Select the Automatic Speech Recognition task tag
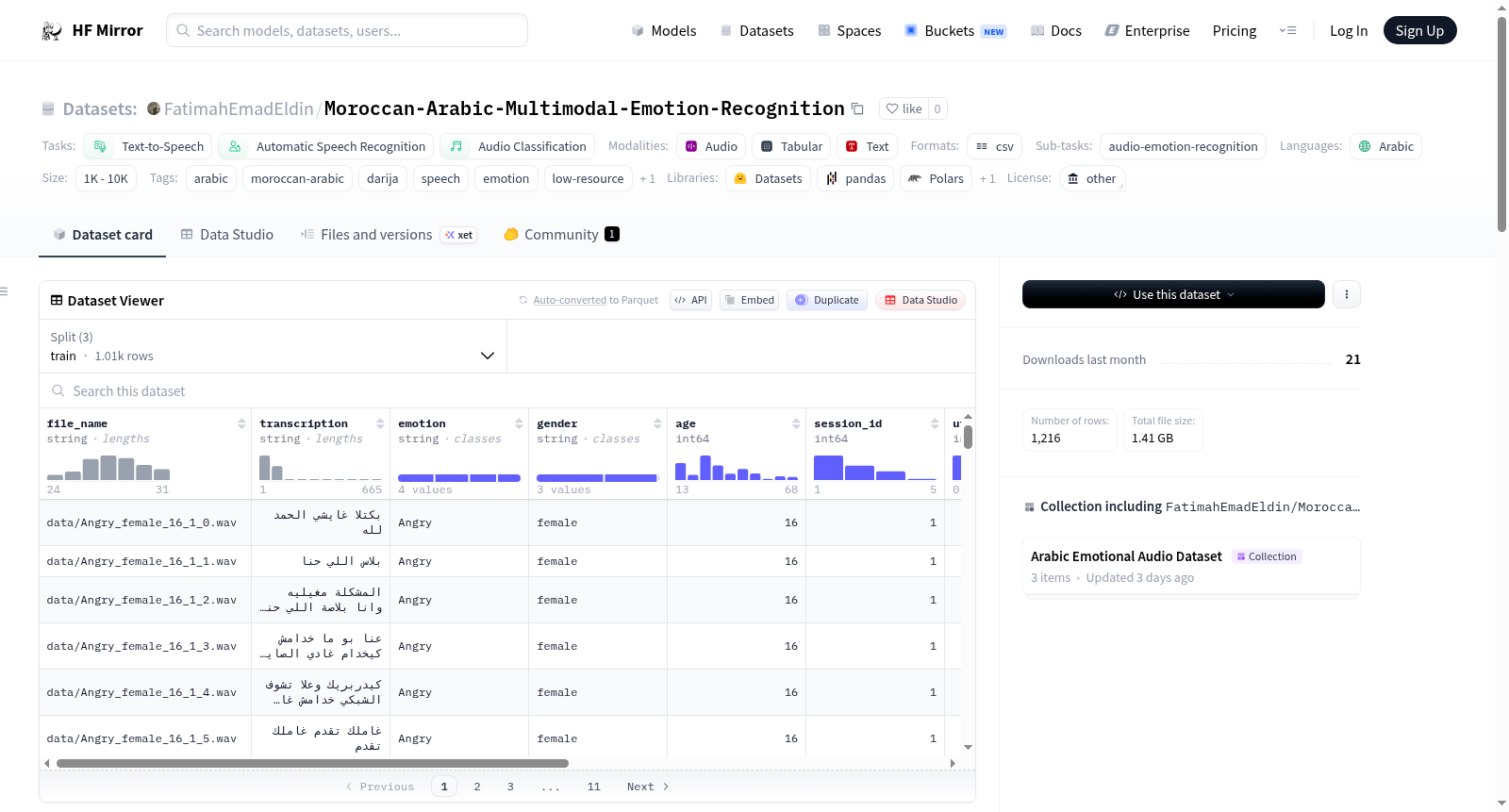The image size is (1509, 812). pos(326,146)
